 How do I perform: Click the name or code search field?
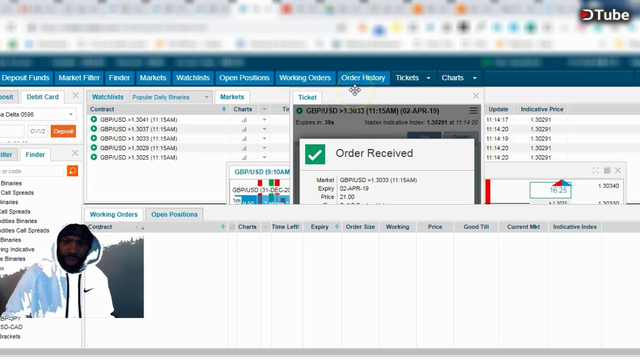[31, 171]
